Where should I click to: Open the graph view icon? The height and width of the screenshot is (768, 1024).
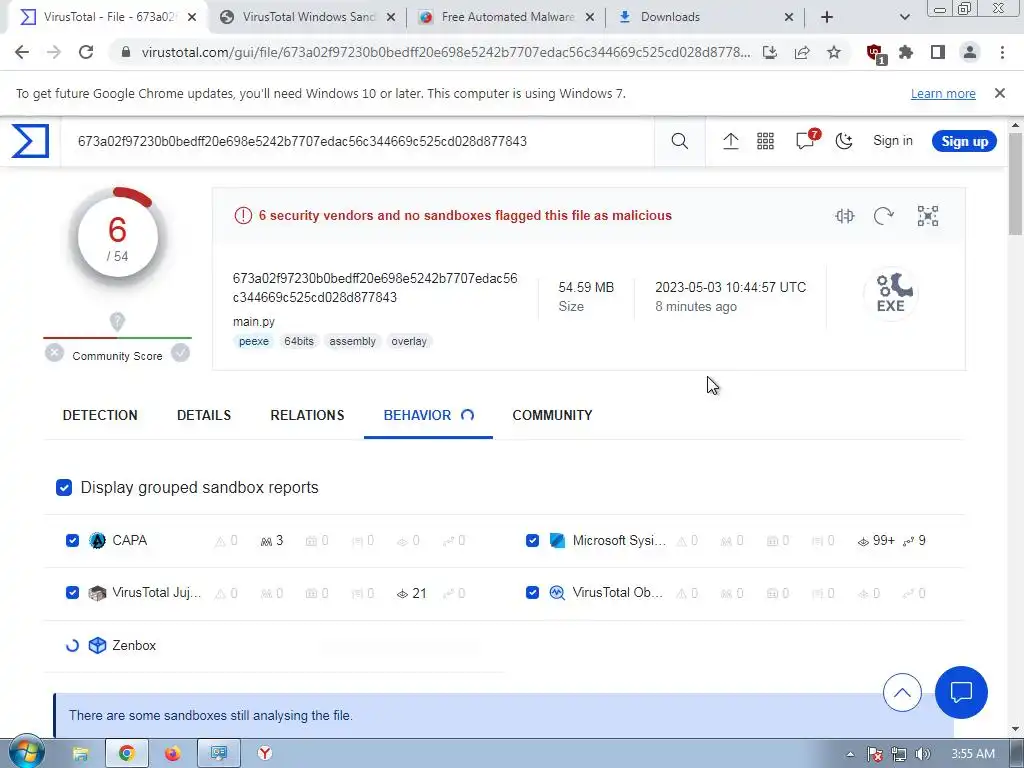coord(928,216)
